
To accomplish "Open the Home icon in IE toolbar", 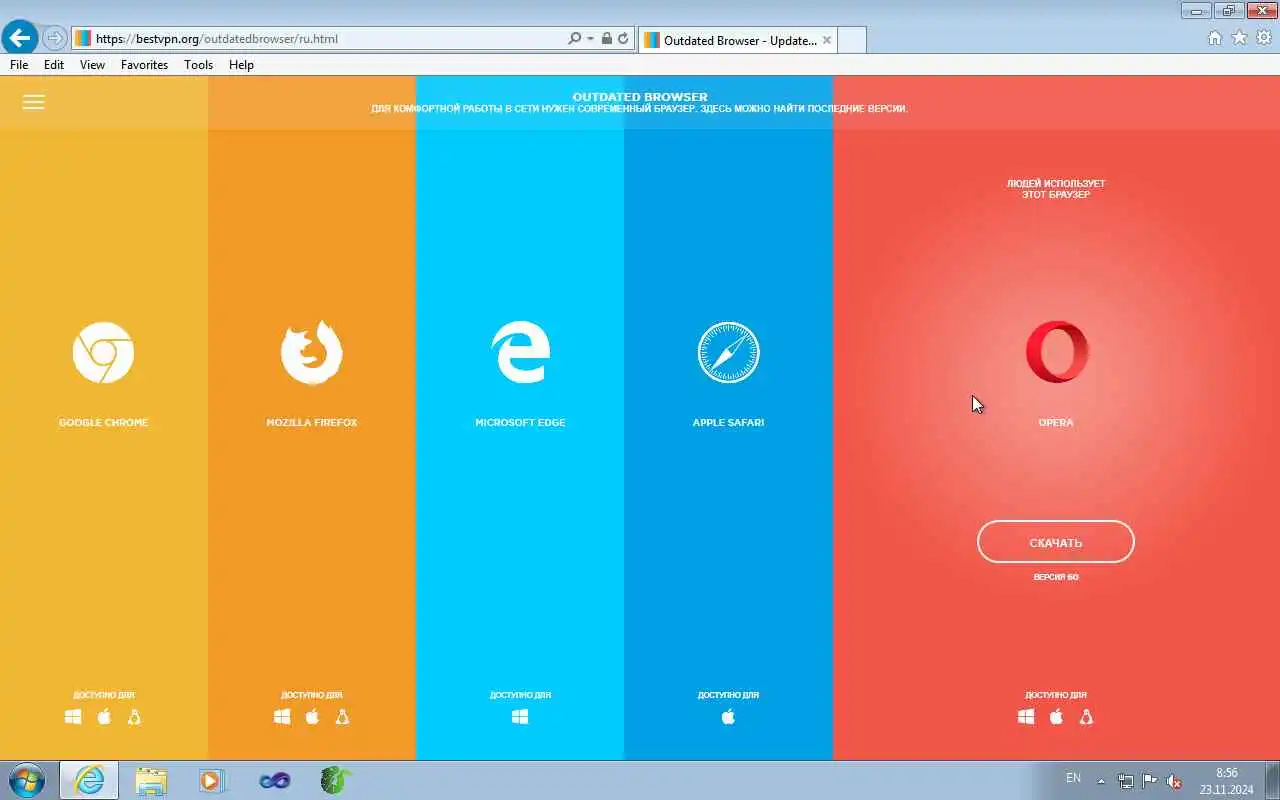I will [1215, 38].
